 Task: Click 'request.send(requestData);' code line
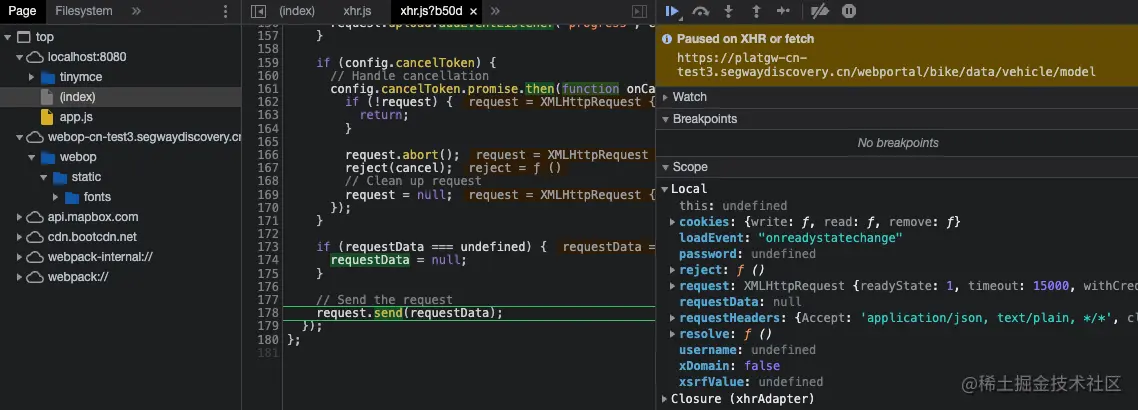pyautogui.click(x=409, y=313)
